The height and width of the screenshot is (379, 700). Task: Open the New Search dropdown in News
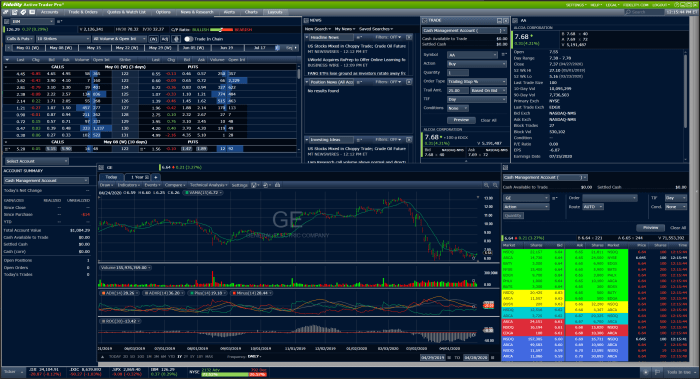(317, 29)
